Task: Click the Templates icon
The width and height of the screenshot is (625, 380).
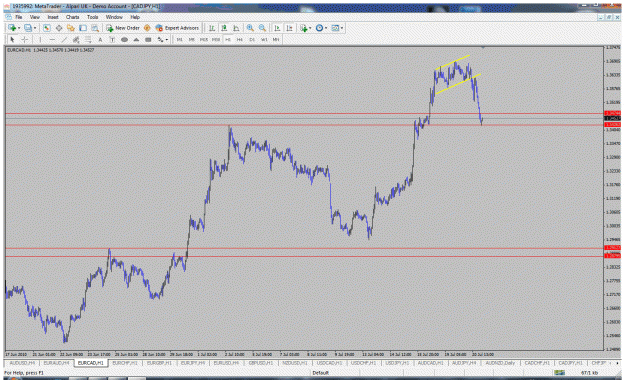Action: pyautogui.click(x=335, y=28)
